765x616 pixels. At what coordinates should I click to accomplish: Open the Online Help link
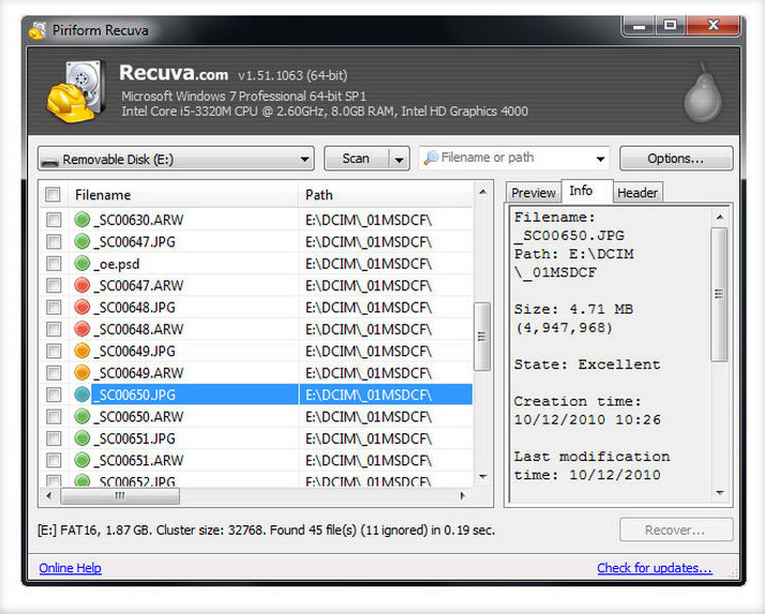(70, 568)
